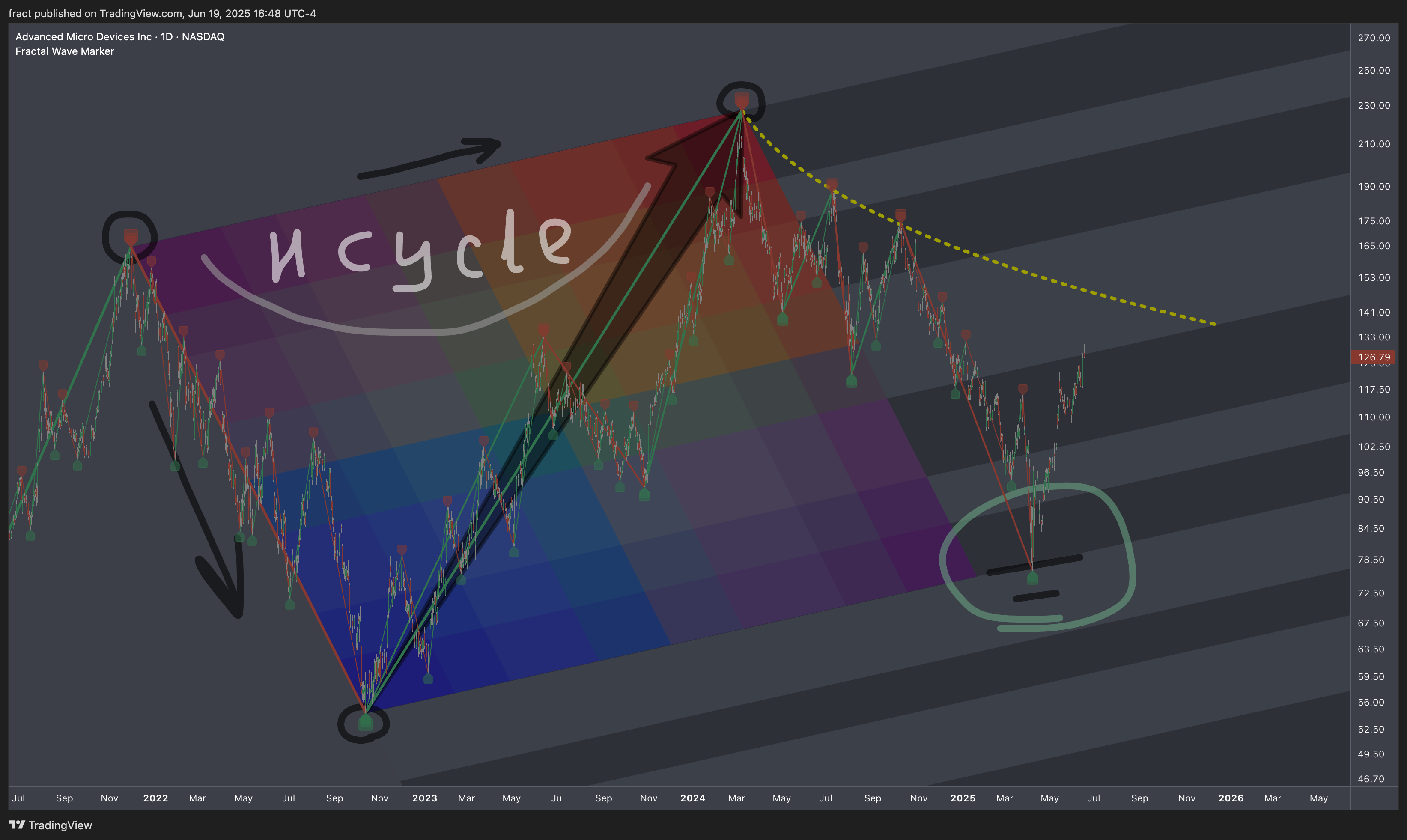Click the red pivot marker at the March 2024 peak
This screenshot has height=840, width=1407.
point(742,101)
